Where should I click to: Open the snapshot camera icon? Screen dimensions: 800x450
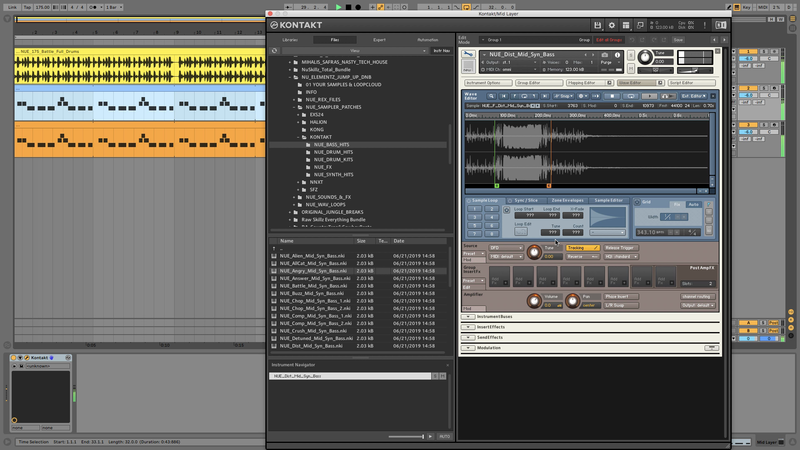(x=605, y=55)
